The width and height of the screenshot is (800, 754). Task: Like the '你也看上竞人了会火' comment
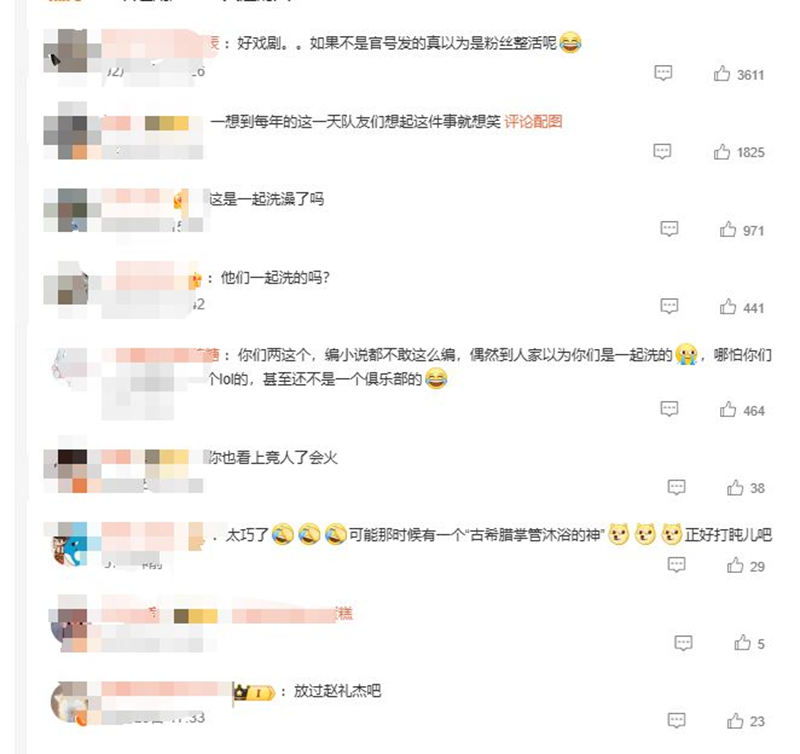[735, 488]
